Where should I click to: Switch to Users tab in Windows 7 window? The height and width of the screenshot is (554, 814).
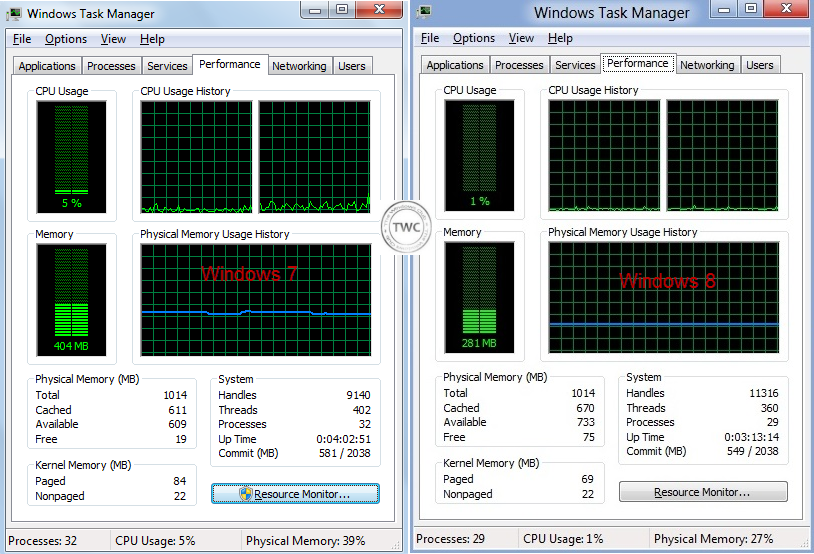click(x=352, y=66)
